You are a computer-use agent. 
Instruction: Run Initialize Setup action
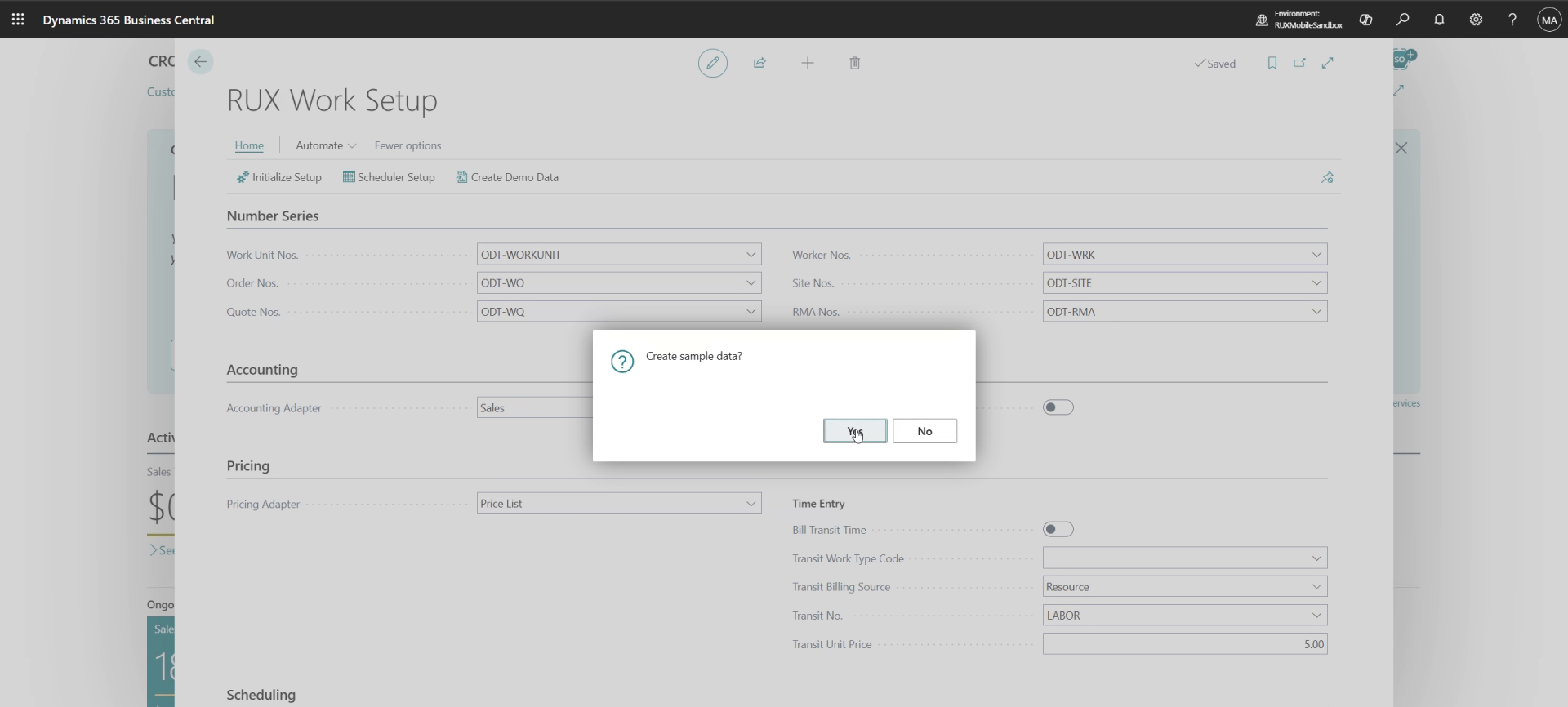click(279, 177)
